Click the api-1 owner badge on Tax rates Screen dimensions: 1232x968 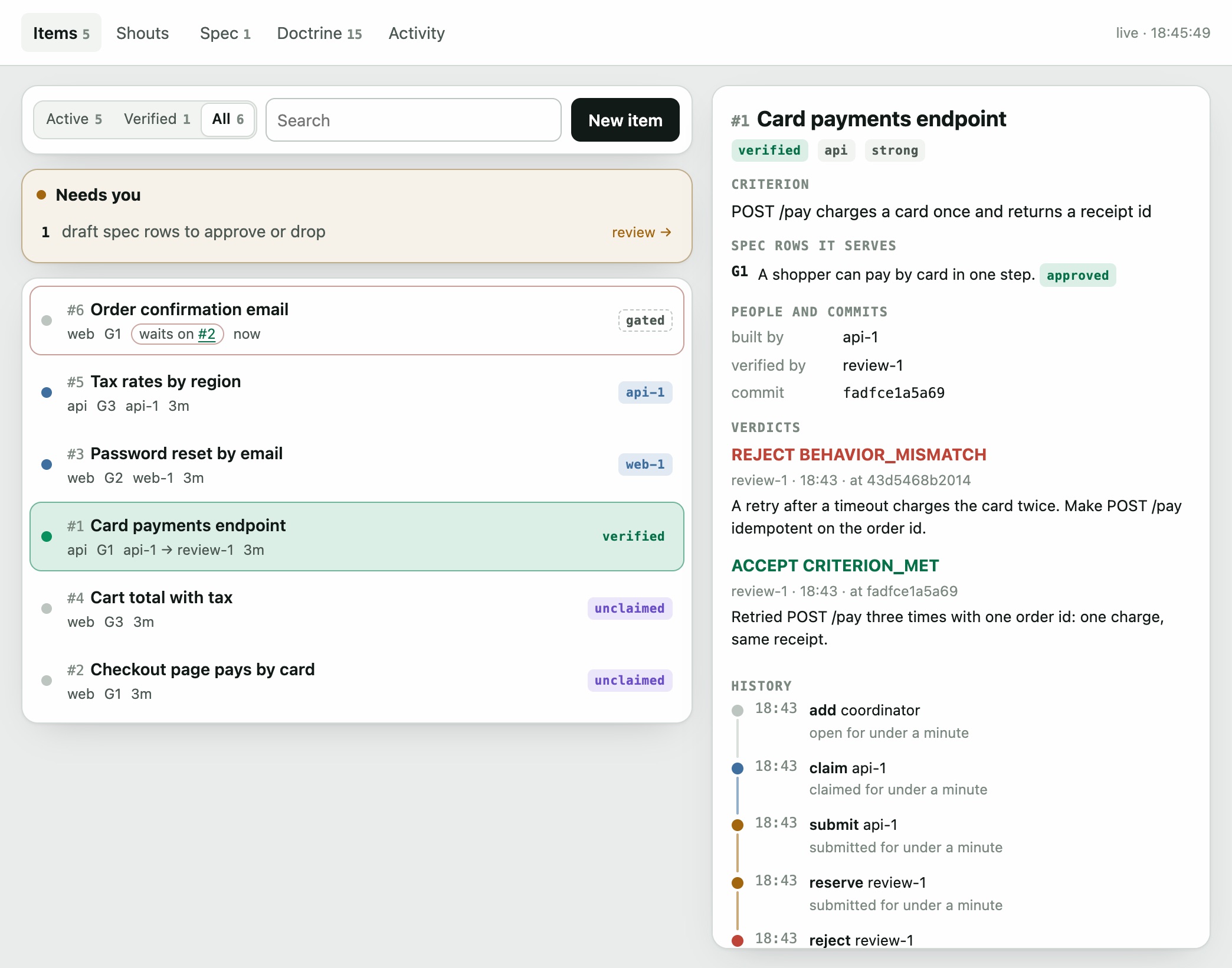pyautogui.click(x=645, y=393)
